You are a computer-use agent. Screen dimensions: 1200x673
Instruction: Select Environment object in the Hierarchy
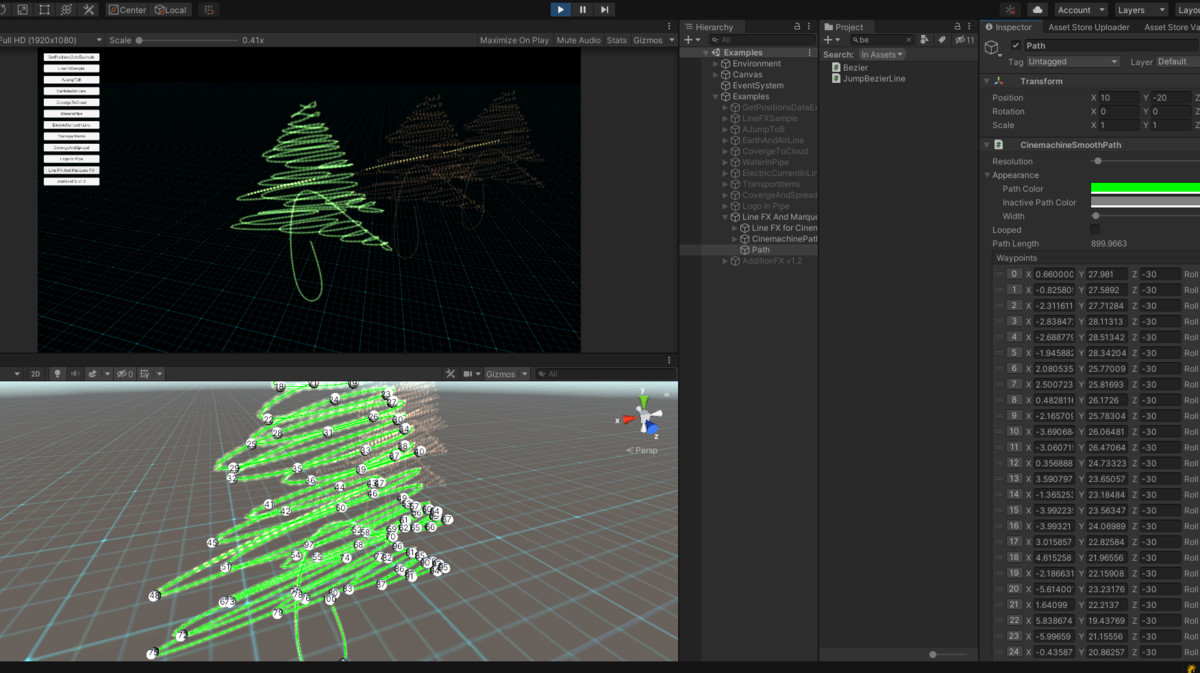coord(756,64)
